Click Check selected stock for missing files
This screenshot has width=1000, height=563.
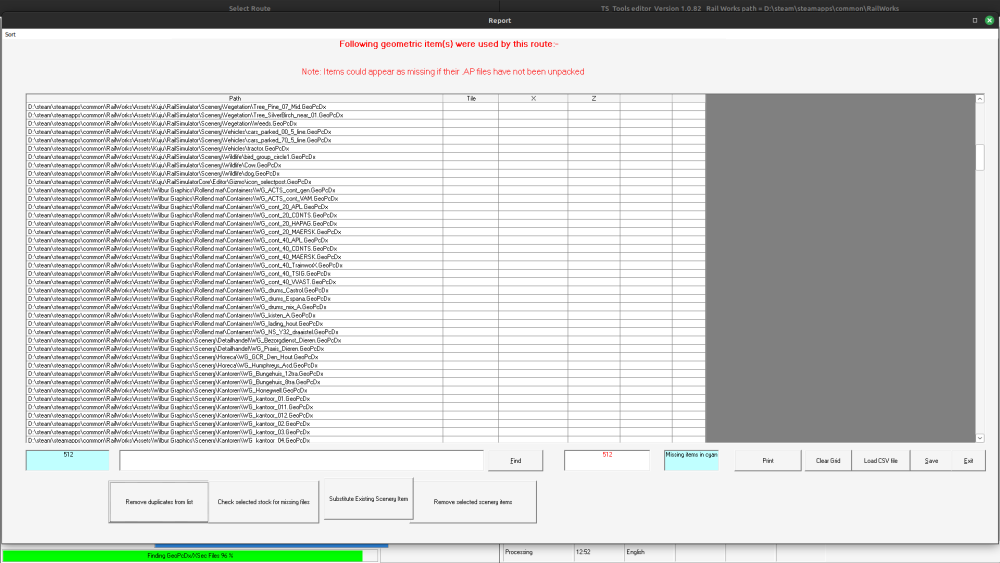tap(264, 501)
